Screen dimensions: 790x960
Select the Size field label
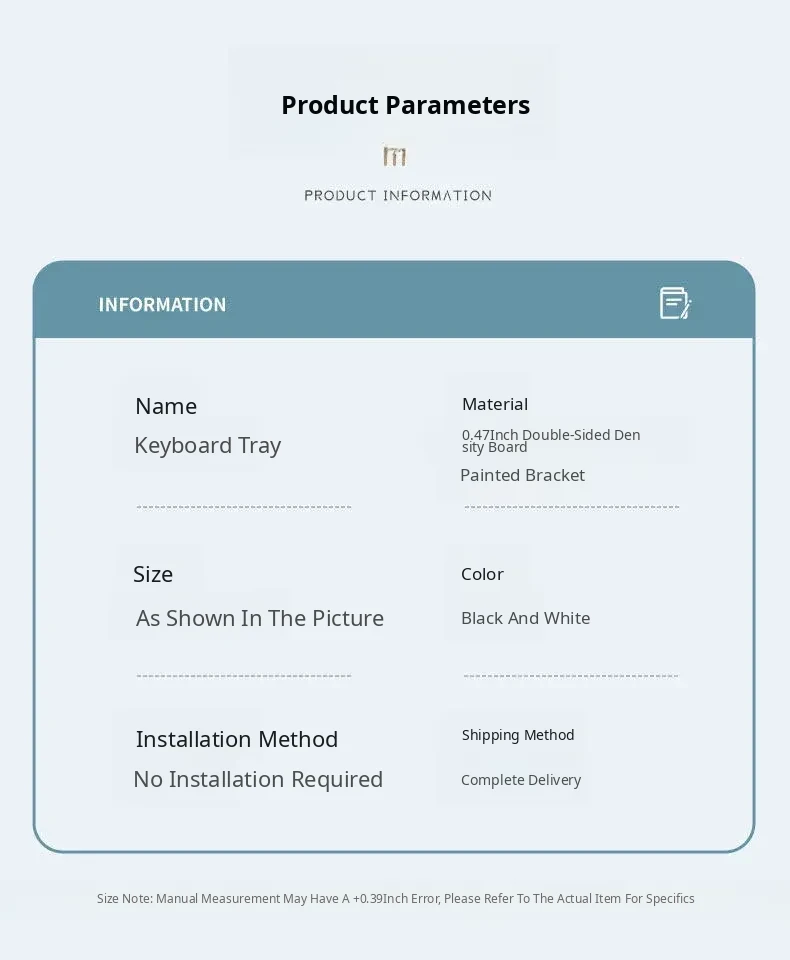[153, 574]
